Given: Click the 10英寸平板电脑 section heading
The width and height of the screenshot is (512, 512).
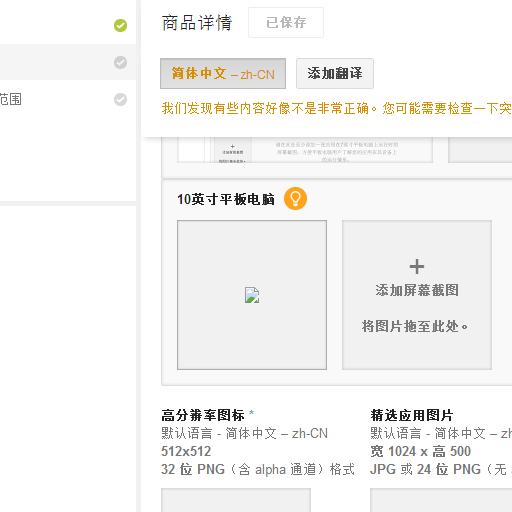Looking at the screenshot, I should pyautogui.click(x=226, y=199).
